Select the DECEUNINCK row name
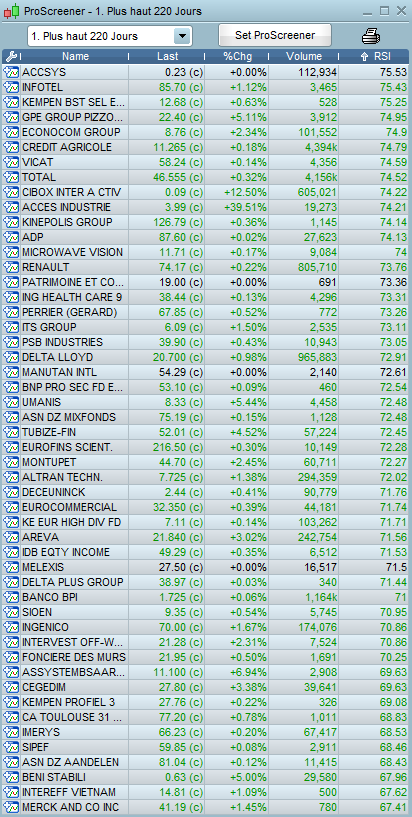 pos(54,492)
